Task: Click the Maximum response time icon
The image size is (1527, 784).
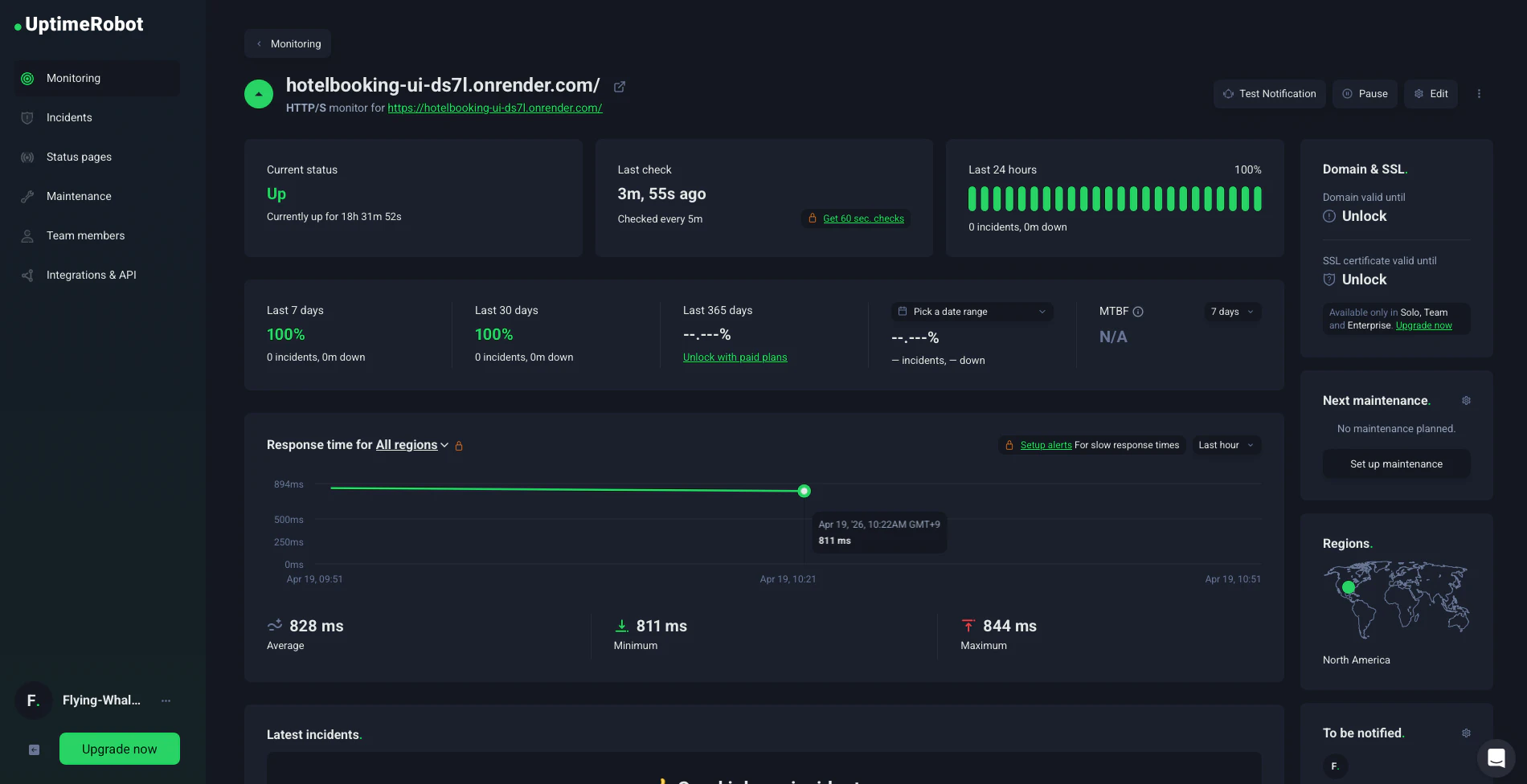Action: (968, 625)
